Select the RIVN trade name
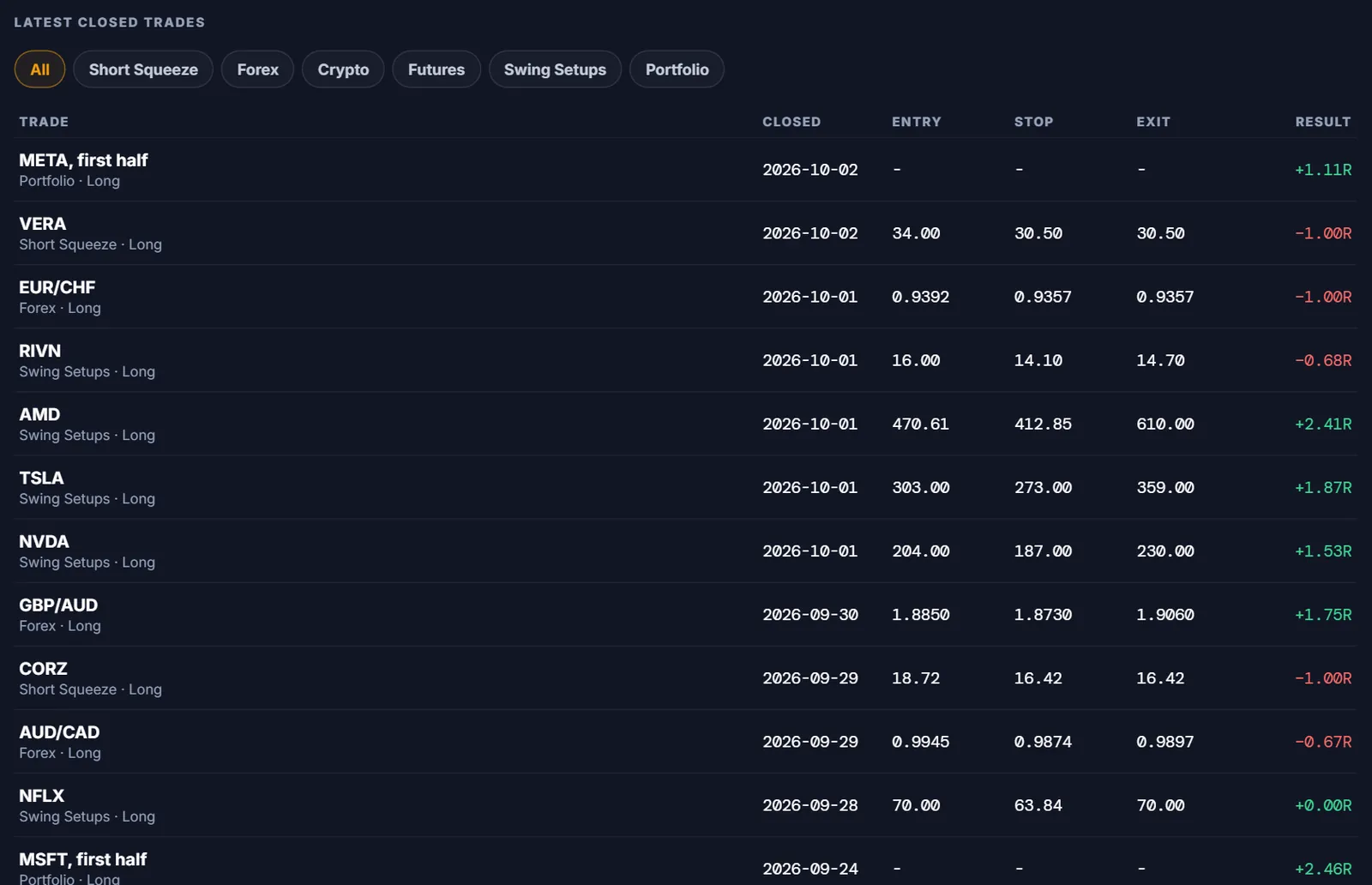 click(x=39, y=351)
